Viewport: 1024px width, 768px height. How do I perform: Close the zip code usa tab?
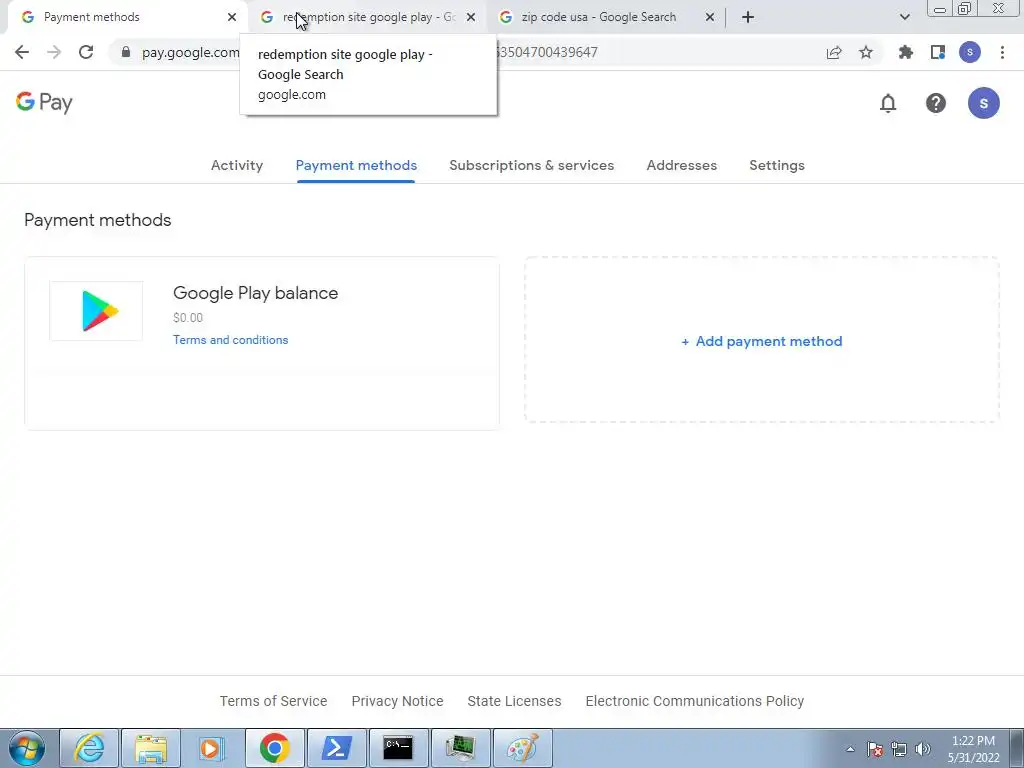(x=710, y=17)
